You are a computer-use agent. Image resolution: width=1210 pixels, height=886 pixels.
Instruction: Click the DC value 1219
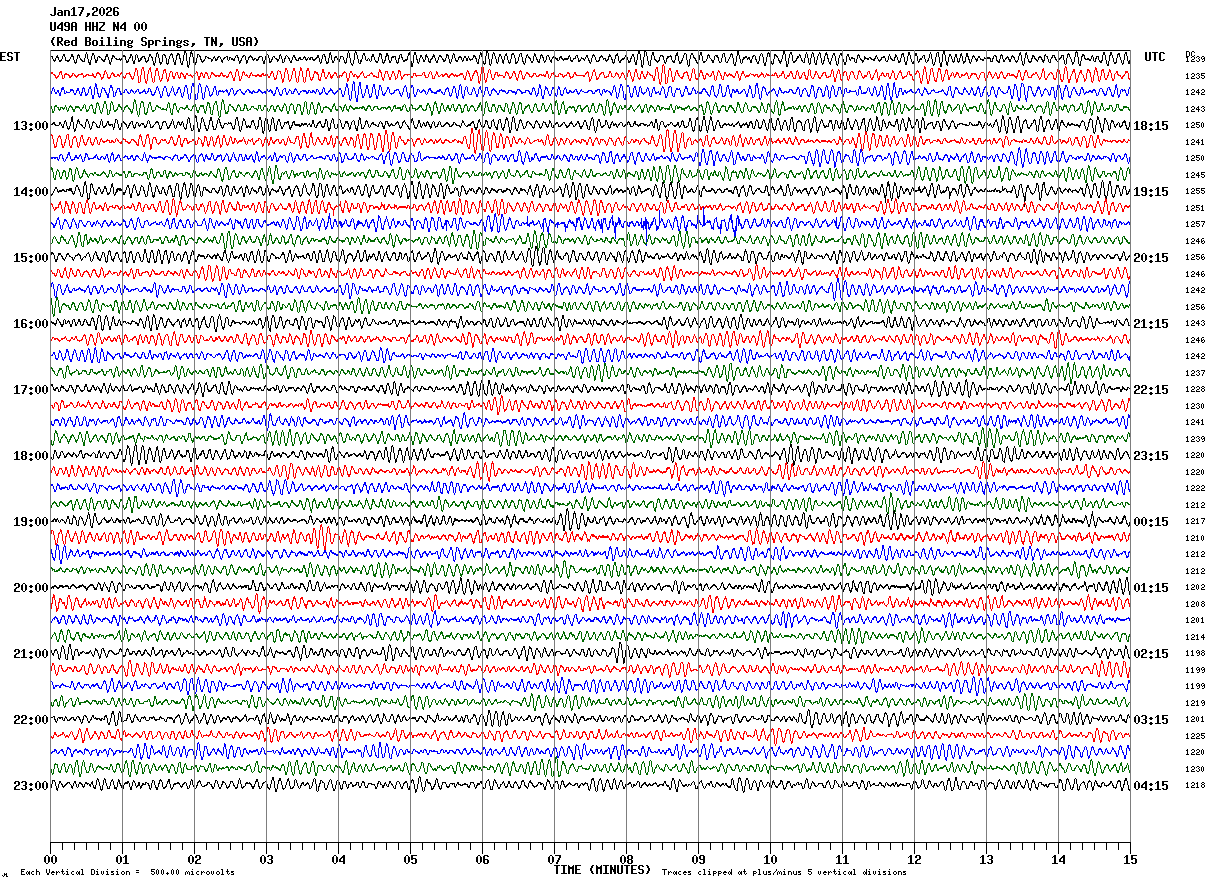[1195, 703]
